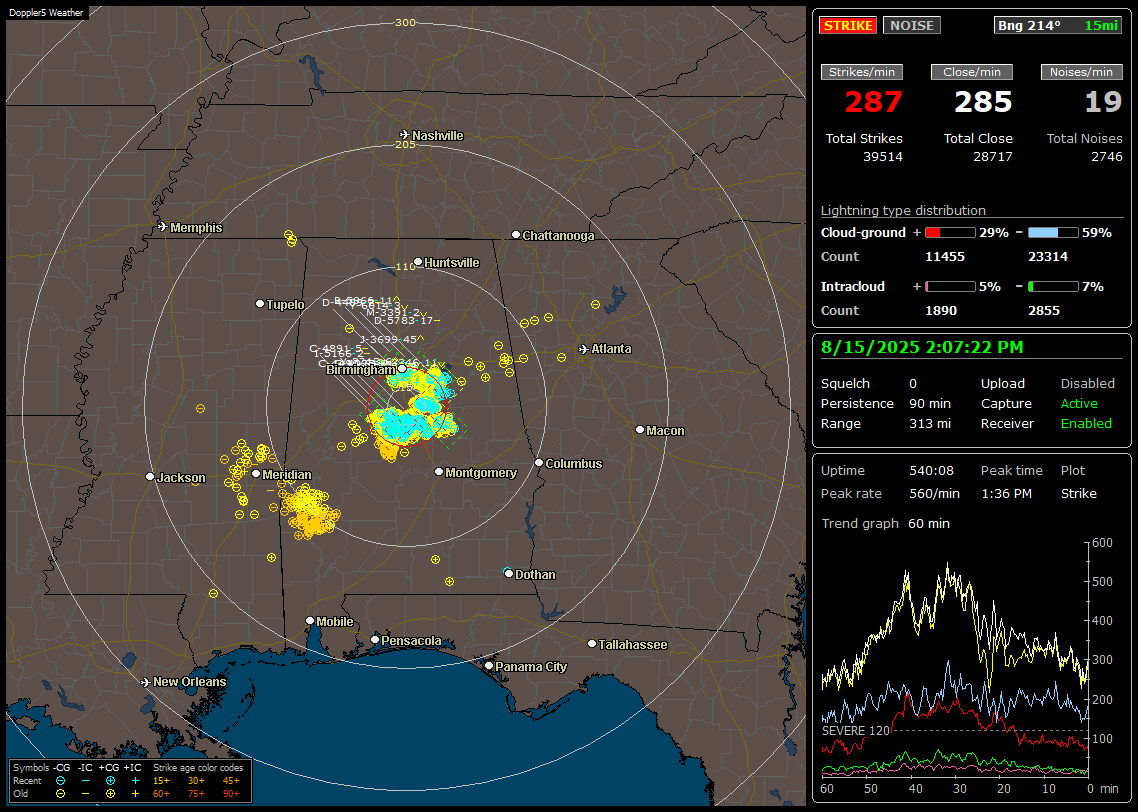Click the Atlanta airport plane icon
This screenshot has width=1138, height=812.
coord(584,349)
